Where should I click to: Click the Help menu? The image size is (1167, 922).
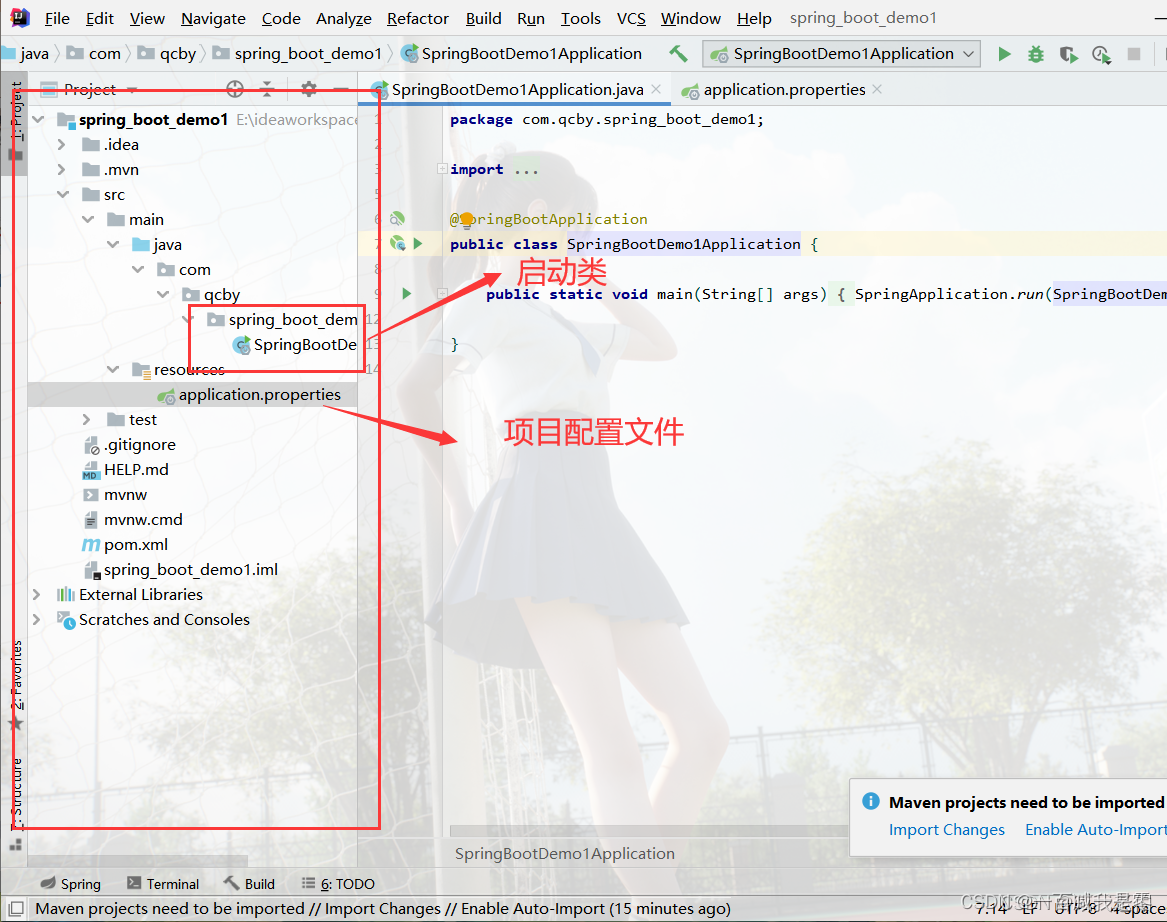[x=754, y=18]
